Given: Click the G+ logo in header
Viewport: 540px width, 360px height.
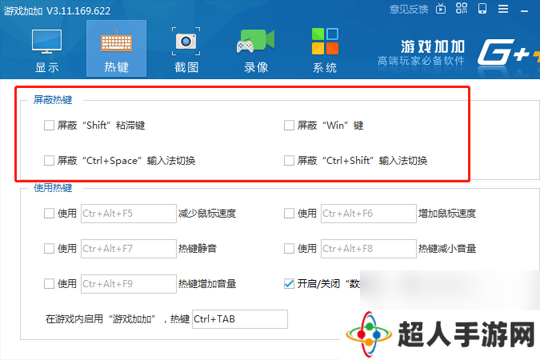Looking at the screenshot, I should (x=508, y=52).
